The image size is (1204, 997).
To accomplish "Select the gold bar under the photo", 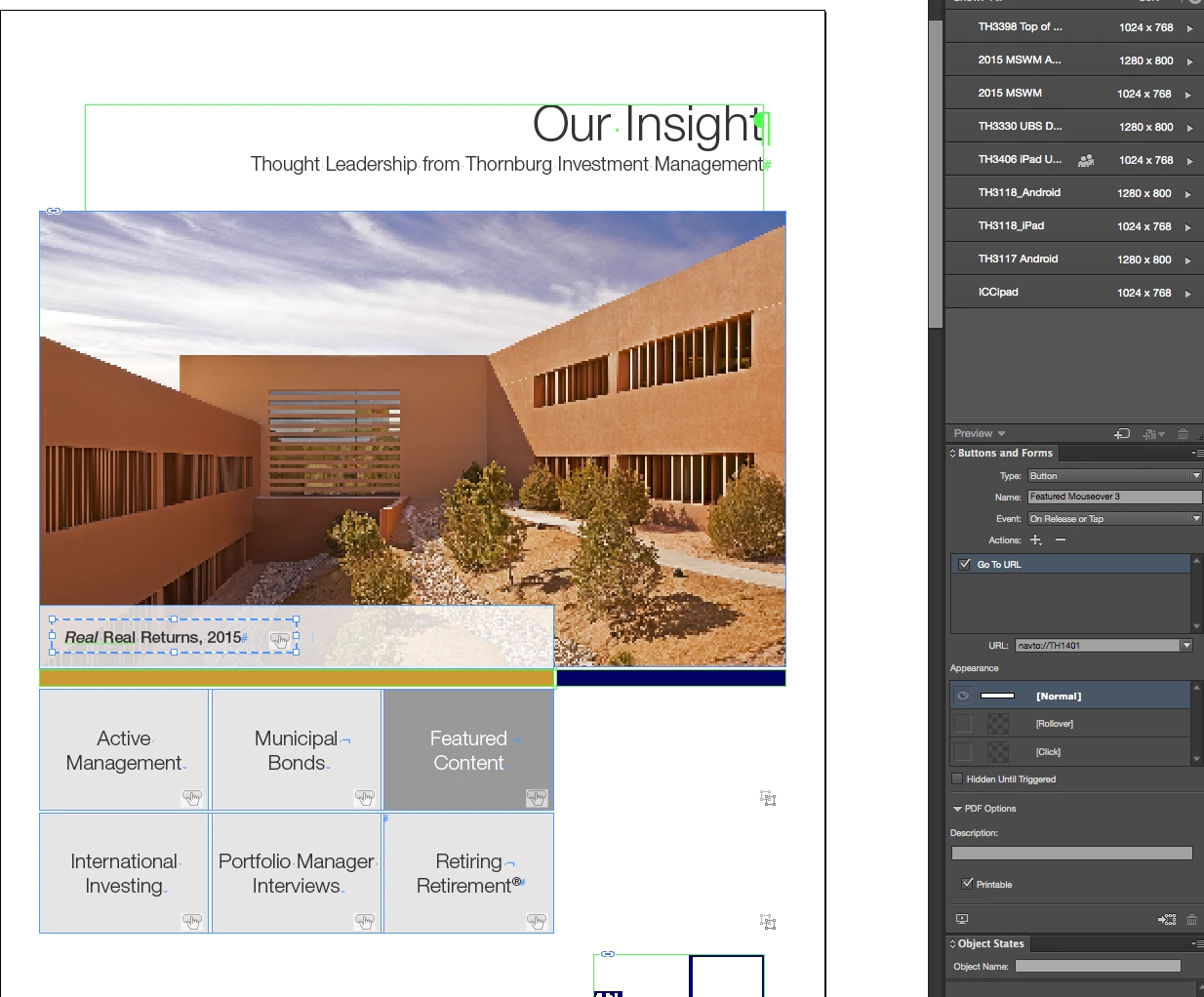I will 297,677.
